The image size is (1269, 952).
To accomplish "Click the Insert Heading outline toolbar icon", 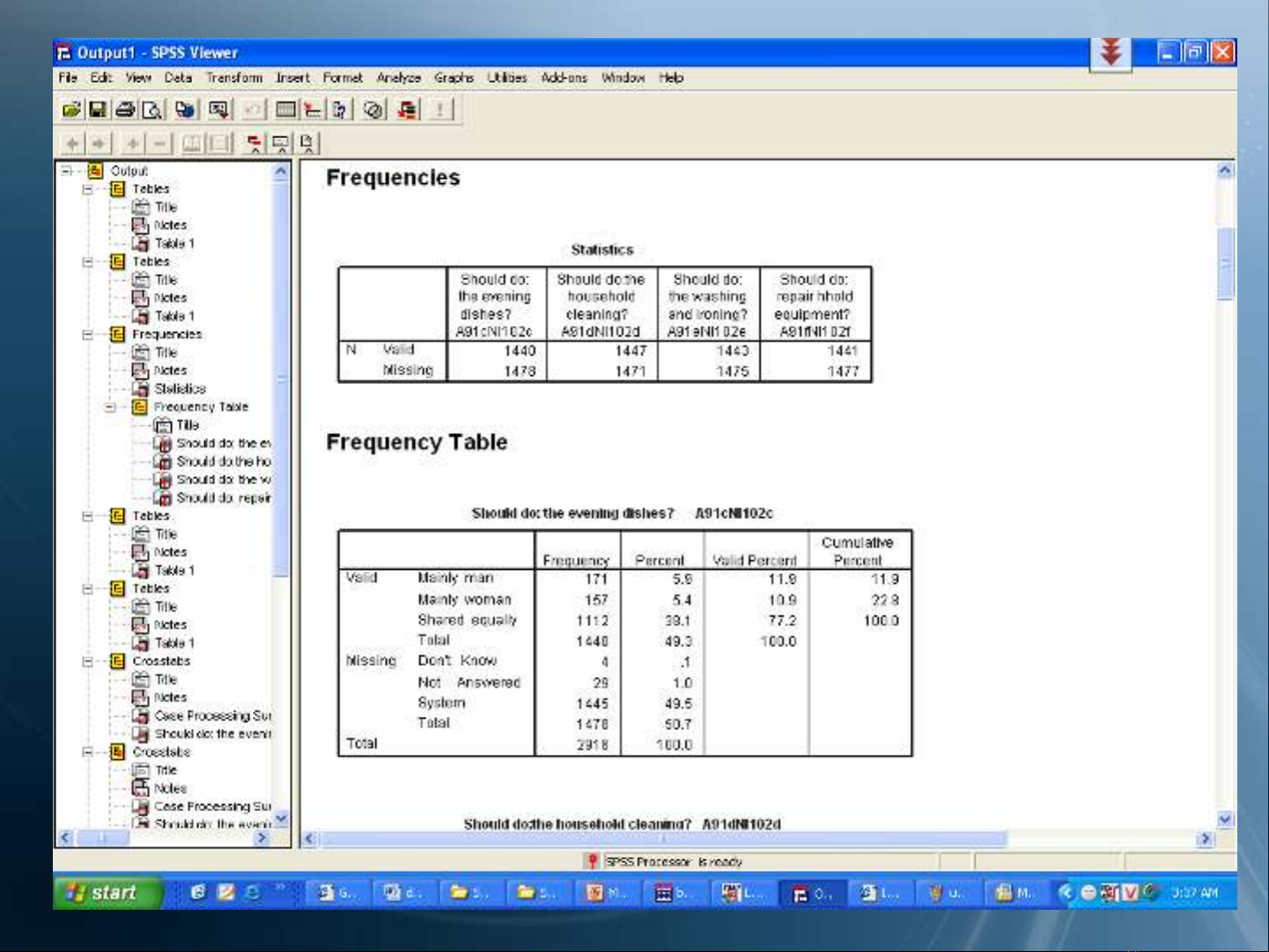I will click(x=255, y=143).
